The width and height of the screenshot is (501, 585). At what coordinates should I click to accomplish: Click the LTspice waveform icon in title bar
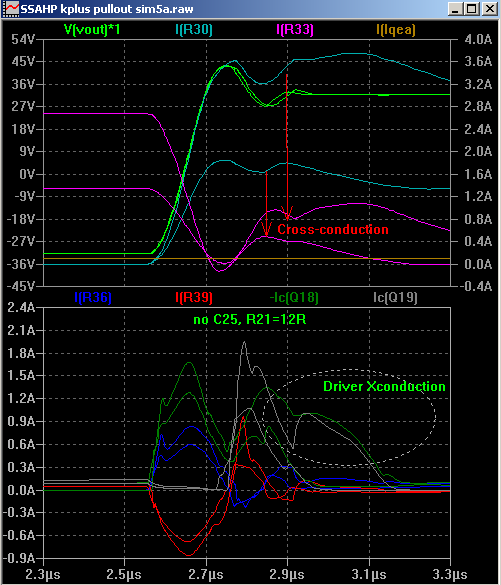pos(10,8)
